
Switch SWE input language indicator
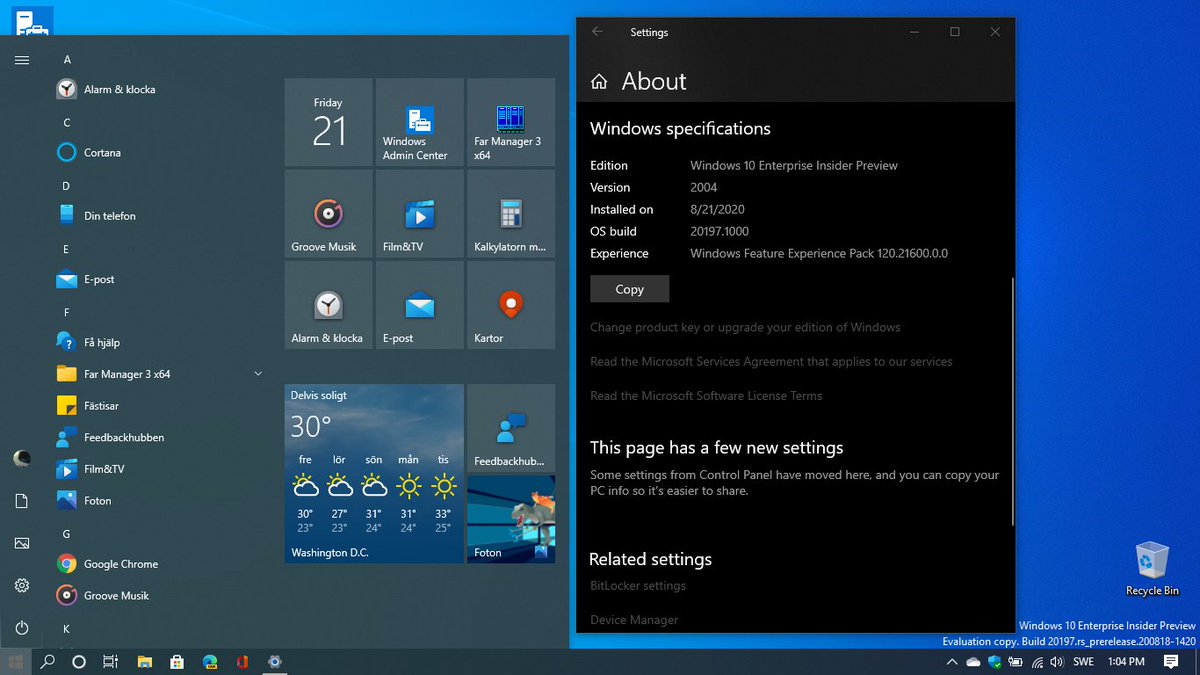(1084, 662)
